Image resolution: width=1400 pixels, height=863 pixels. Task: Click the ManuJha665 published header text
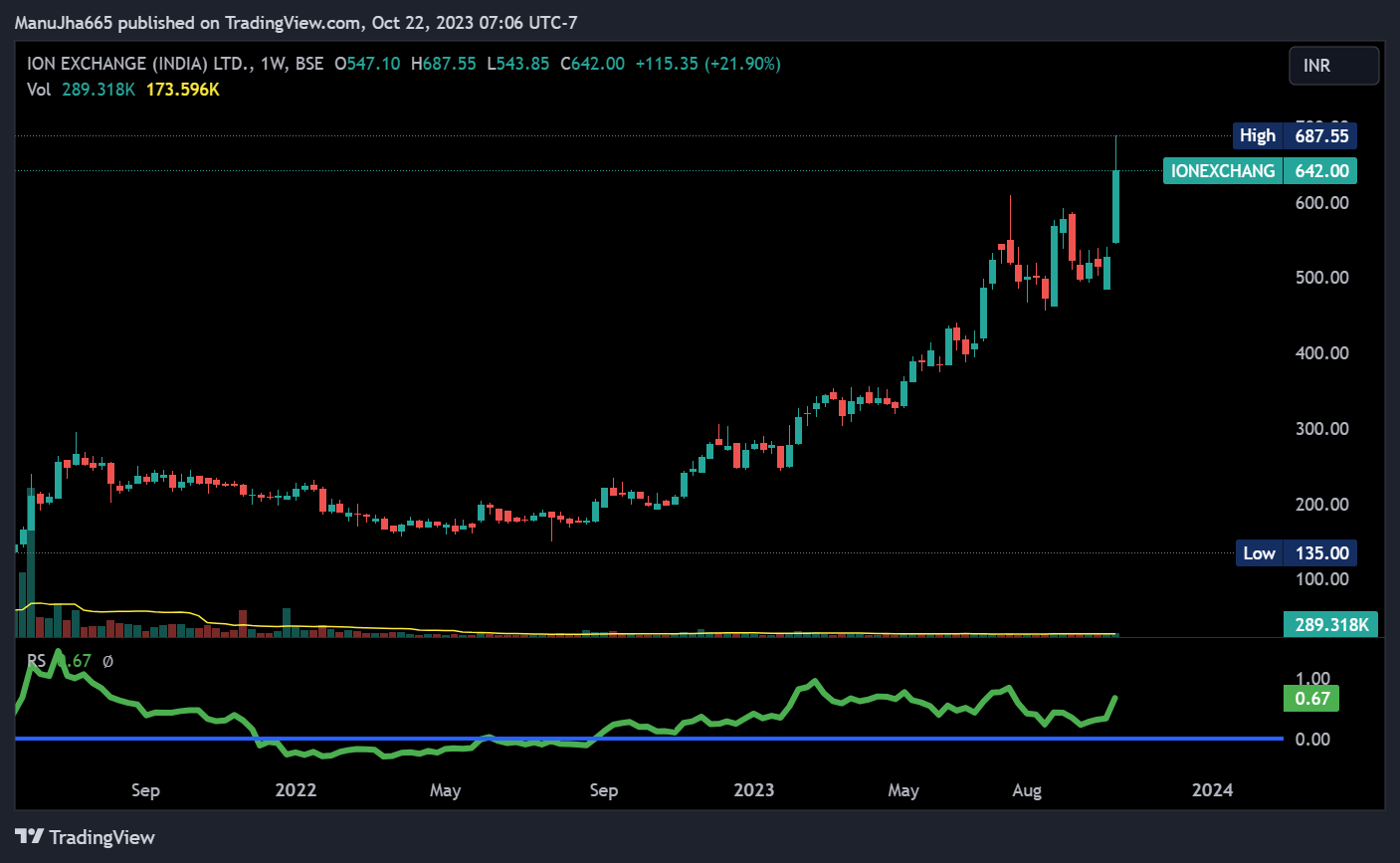click(x=296, y=22)
